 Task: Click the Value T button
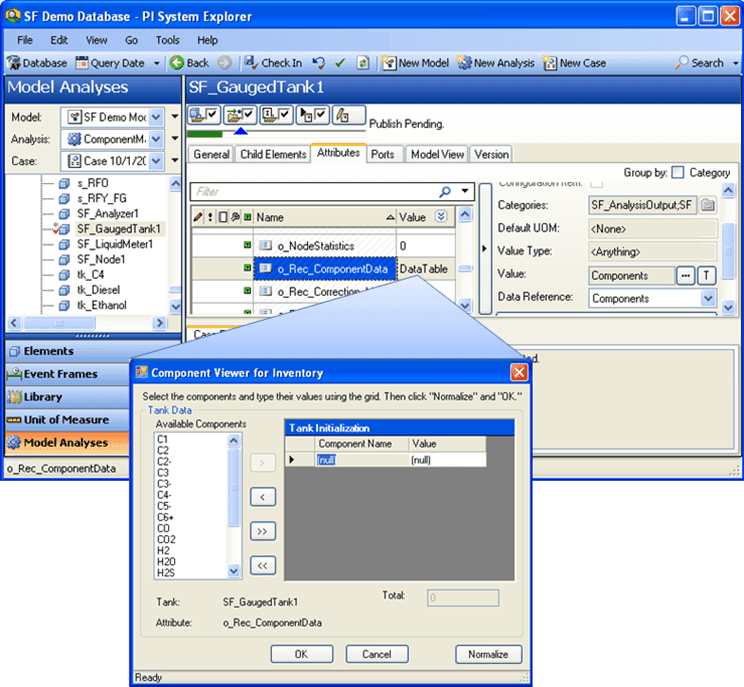pyautogui.click(x=707, y=276)
